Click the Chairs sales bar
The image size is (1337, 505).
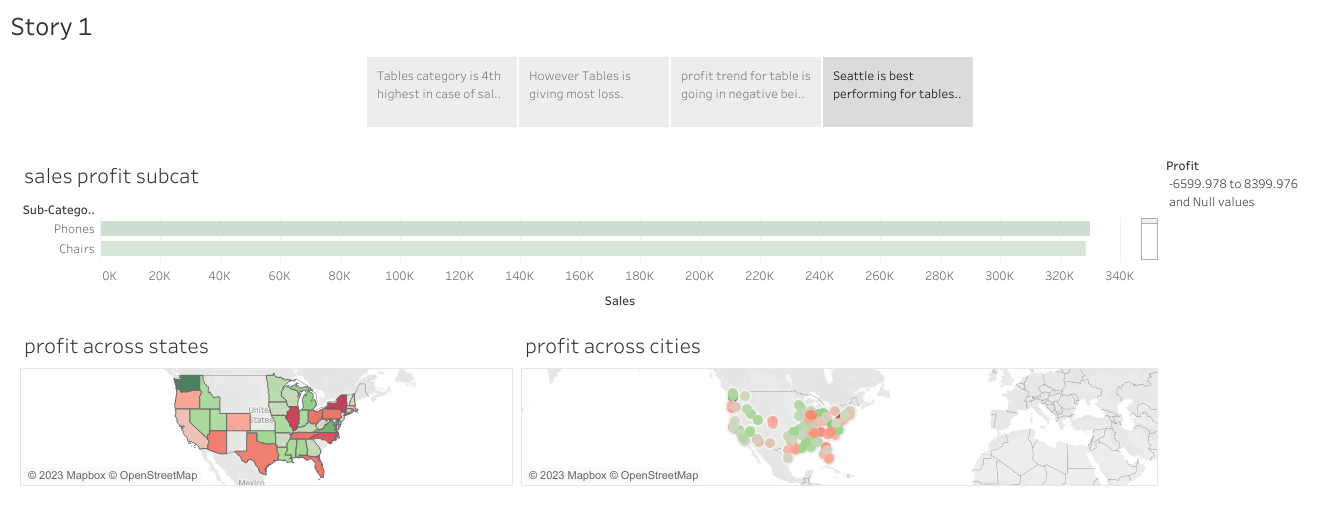pyautogui.click(x=592, y=249)
